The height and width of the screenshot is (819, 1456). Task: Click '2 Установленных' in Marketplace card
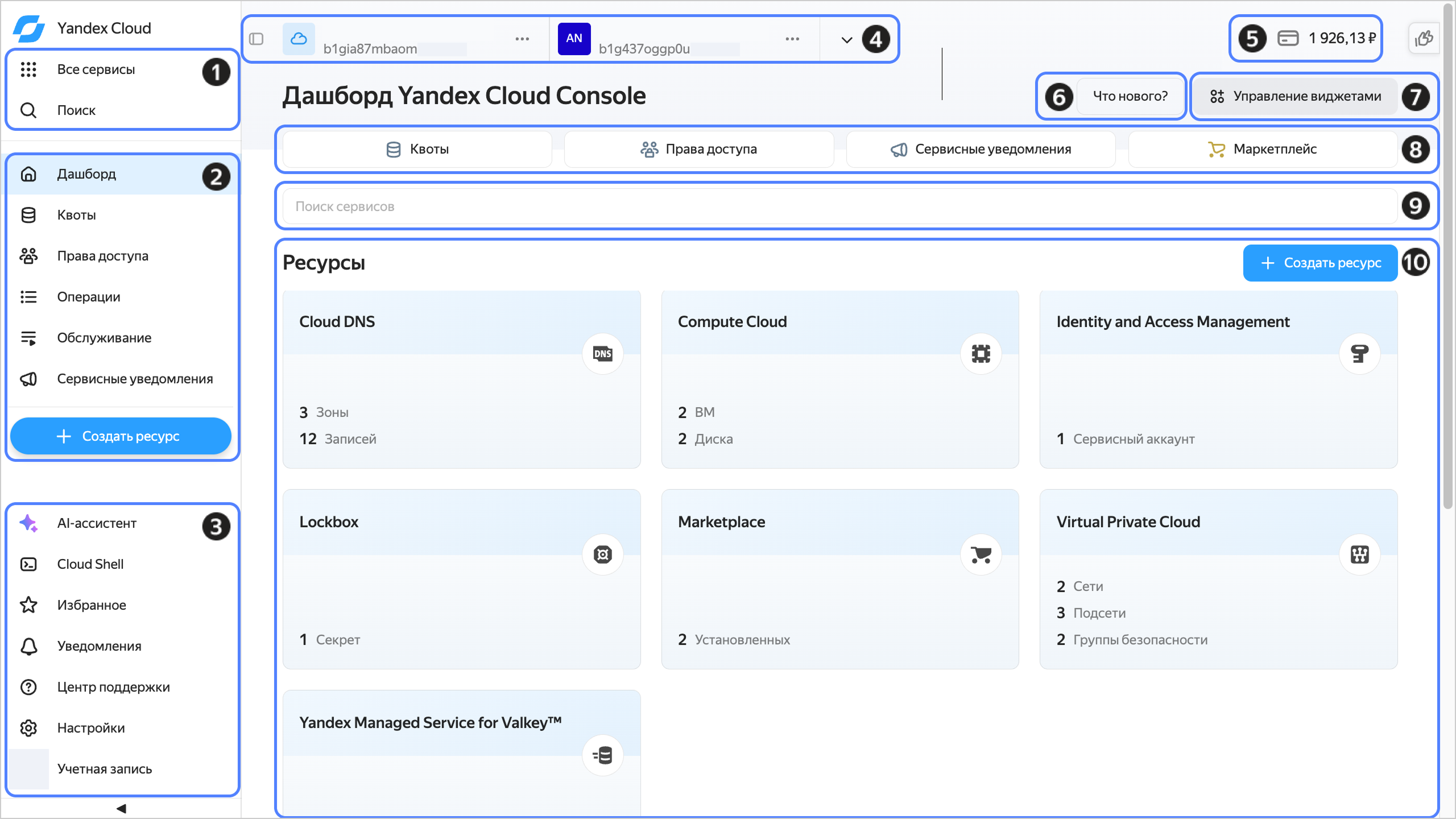point(734,640)
